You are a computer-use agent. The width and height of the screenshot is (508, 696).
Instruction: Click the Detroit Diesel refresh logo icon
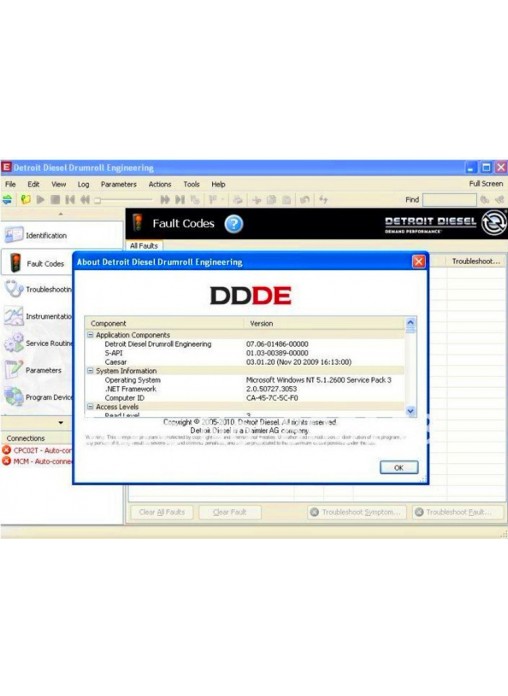(x=494, y=222)
